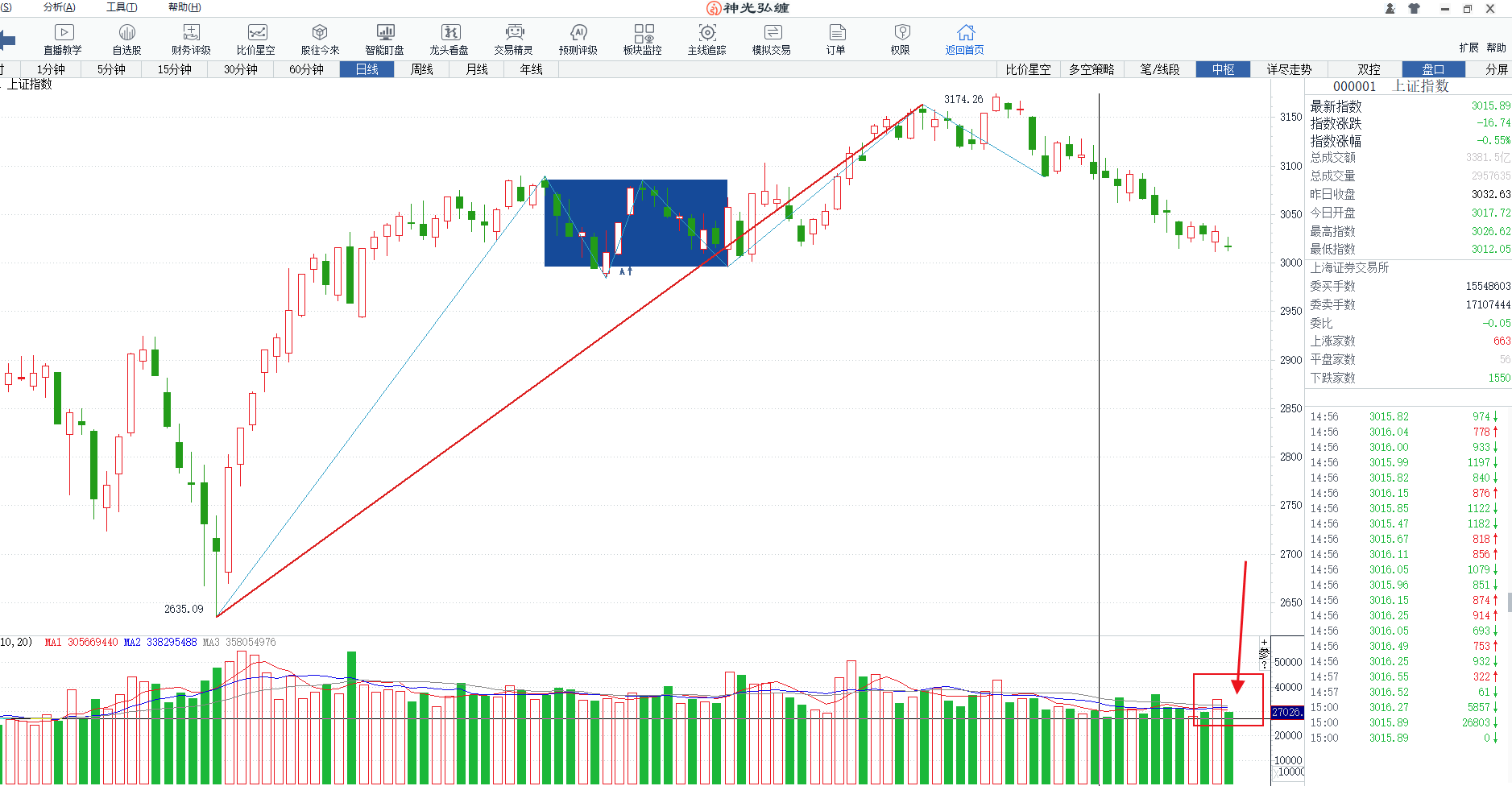Image resolution: width=1512 pixels, height=786 pixels.
Task: Click the 3174.26 high price label on chart
Action: (x=963, y=99)
